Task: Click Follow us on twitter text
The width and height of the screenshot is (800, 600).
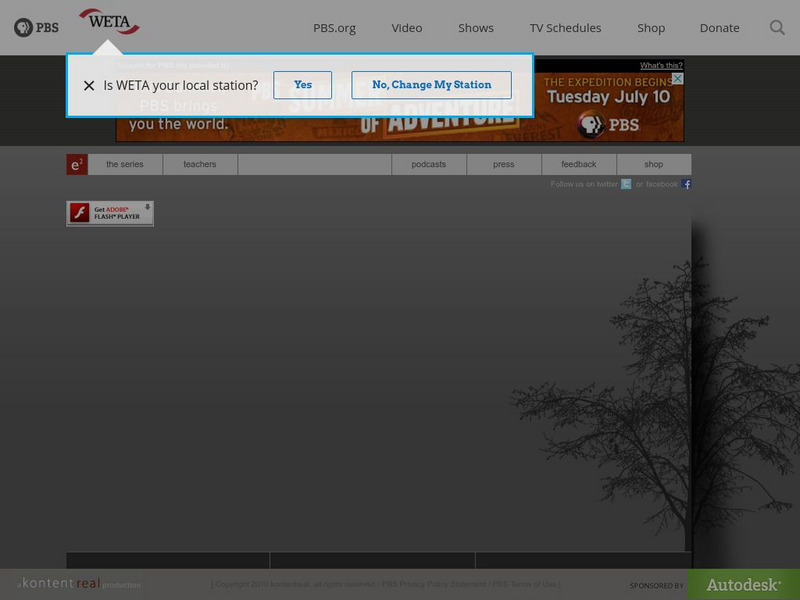Action: [584, 184]
